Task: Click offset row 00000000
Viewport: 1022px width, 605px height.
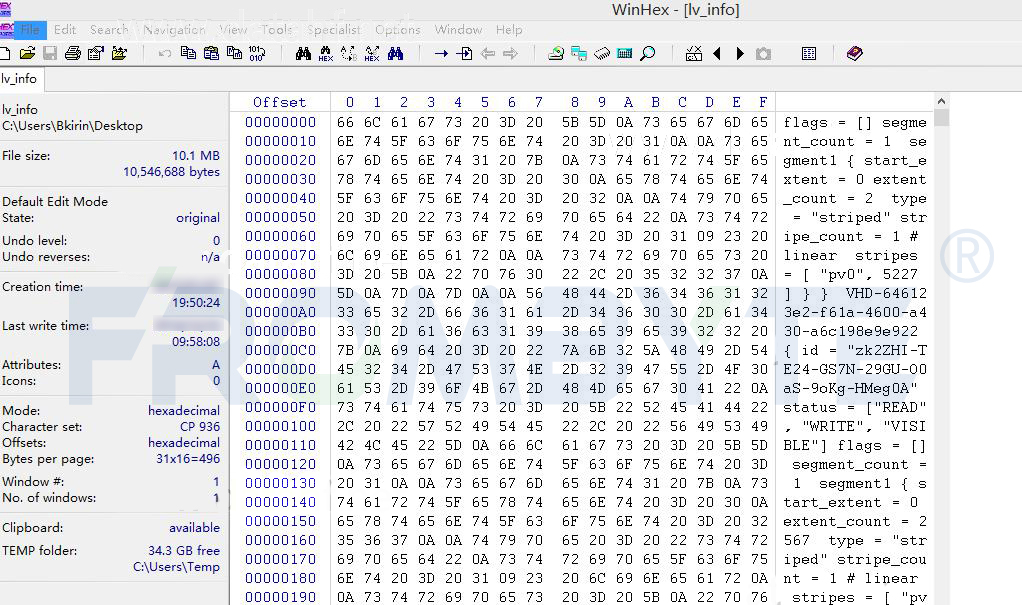Action: click(x=280, y=122)
